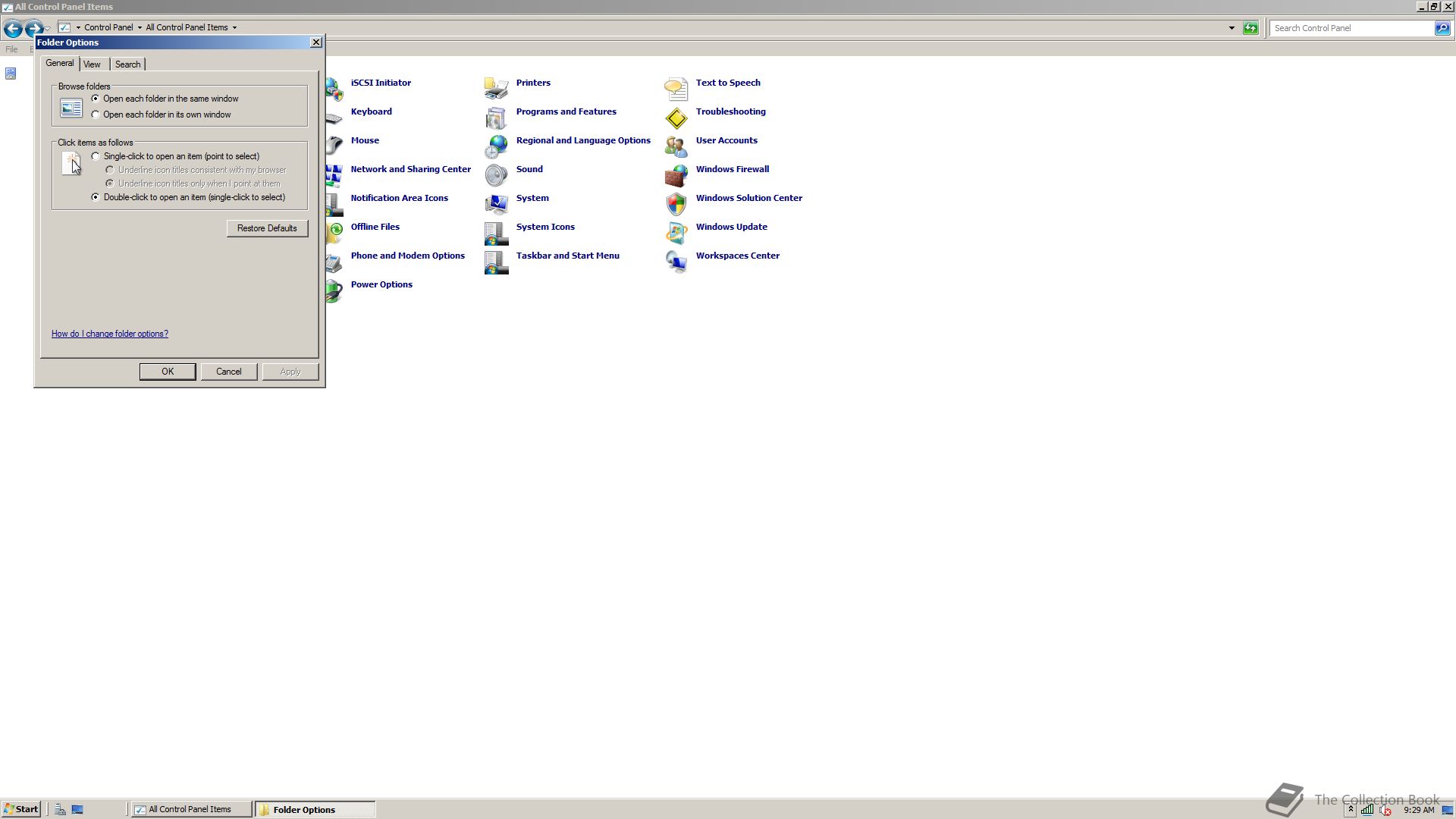The height and width of the screenshot is (819, 1456).
Task: Open Keyboard settings
Action: click(372, 111)
